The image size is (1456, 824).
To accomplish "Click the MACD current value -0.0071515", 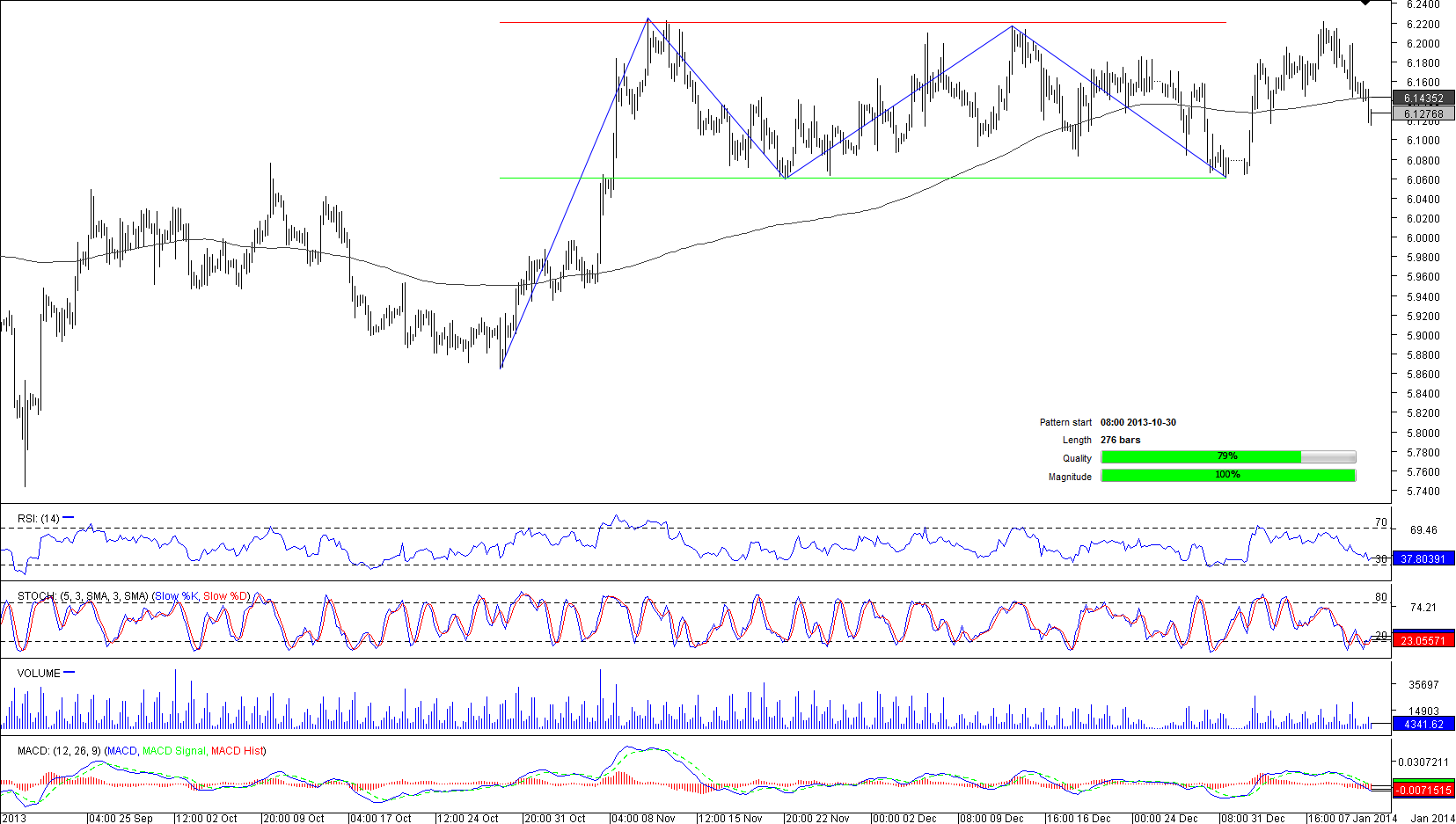I will coord(1423,790).
